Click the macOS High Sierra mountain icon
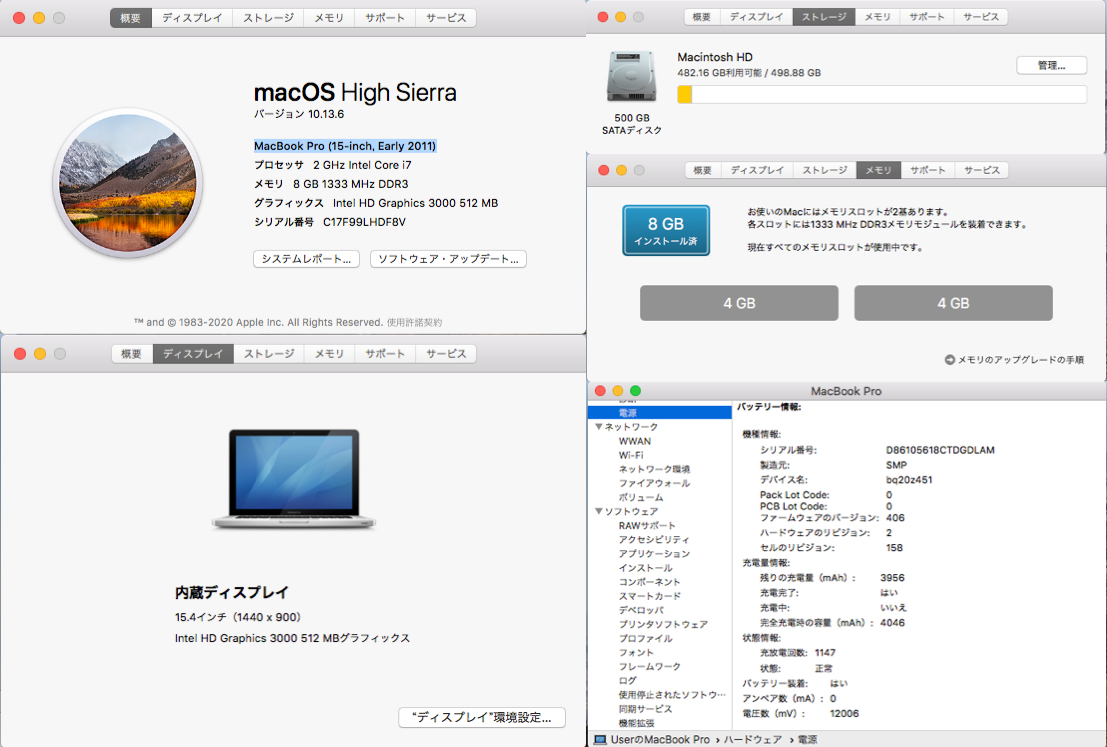 (x=128, y=183)
